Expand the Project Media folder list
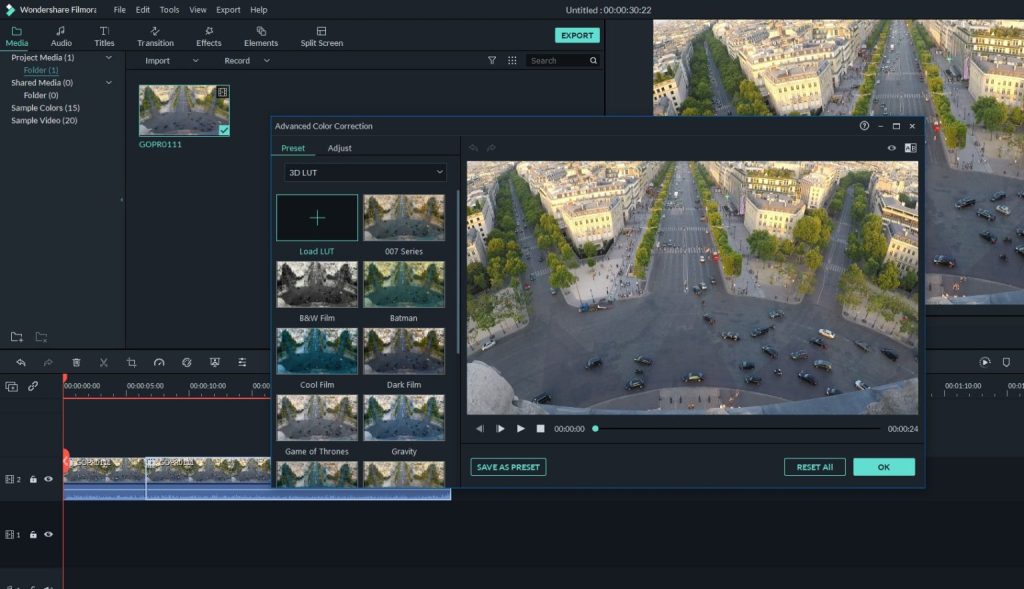 pos(108,57)
